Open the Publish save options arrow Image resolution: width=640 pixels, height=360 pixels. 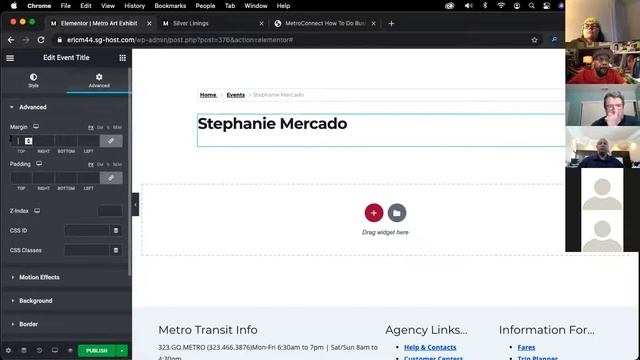coord(122,351)
